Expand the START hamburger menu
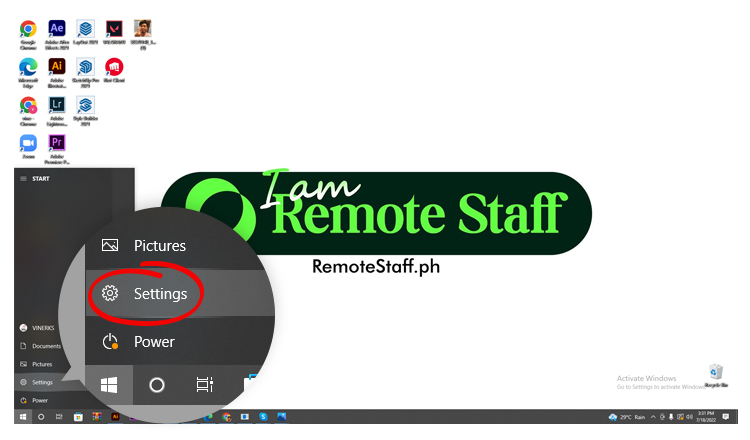Screen dimensions: 750x440 (x=23, y=178)
